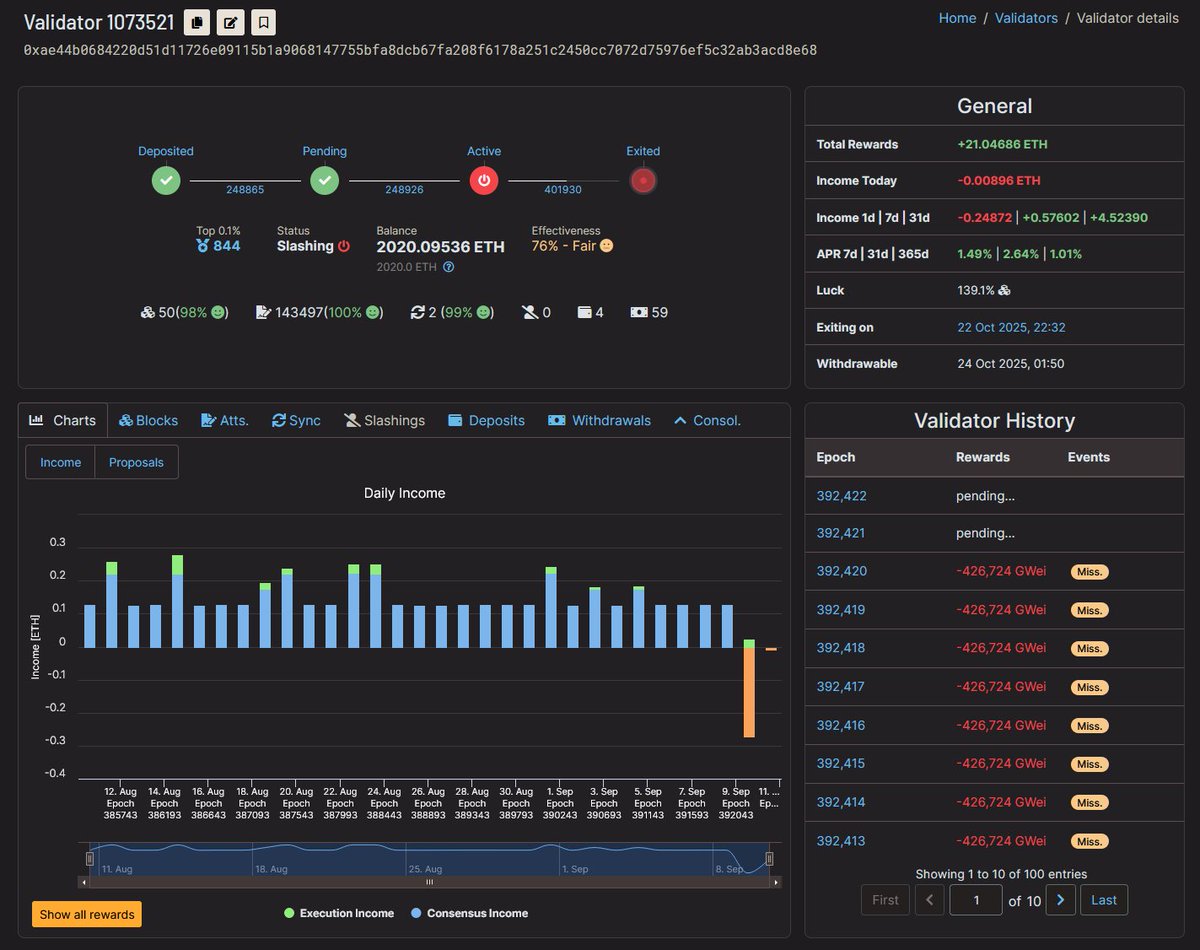Screen dimensions: 1200x950
Task: Click the medal rank 844 icon
Action: [204, 246]
